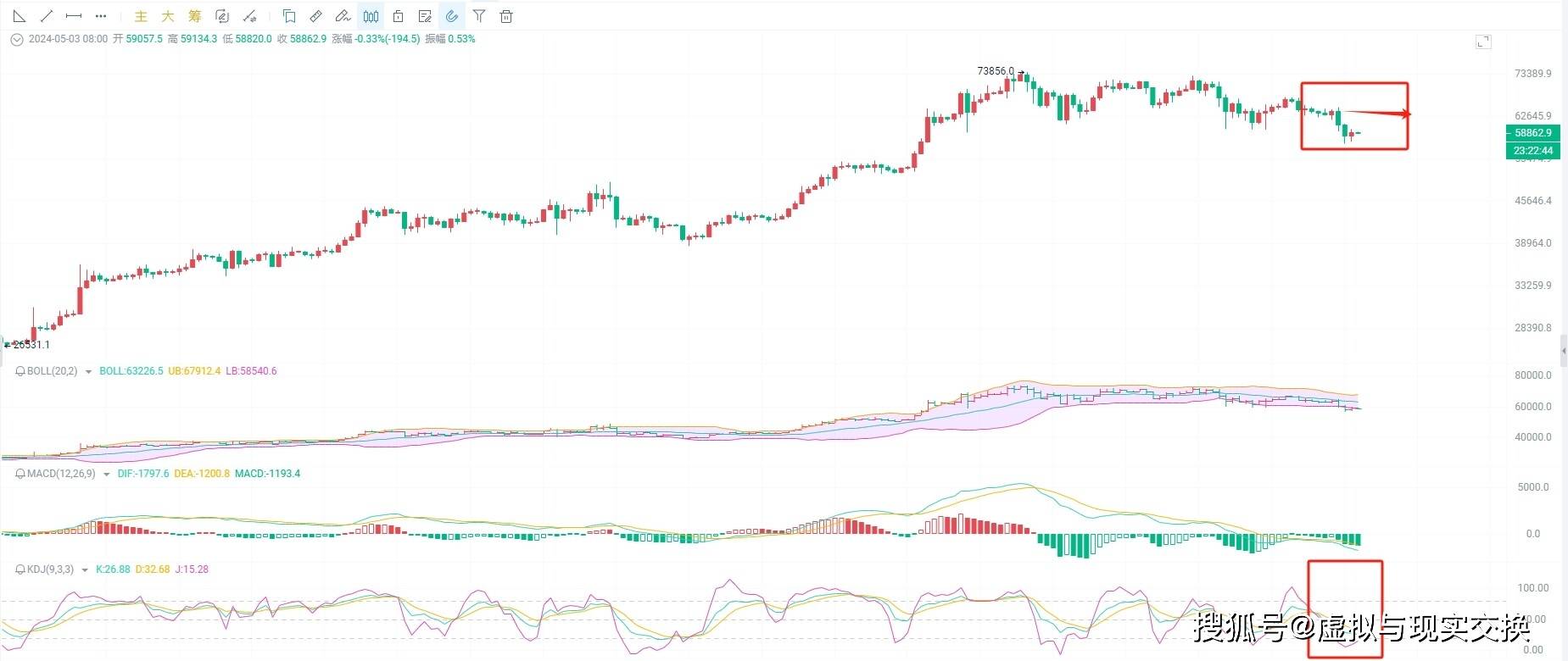Toggle the 主 indicator button

tap(142, 16)
